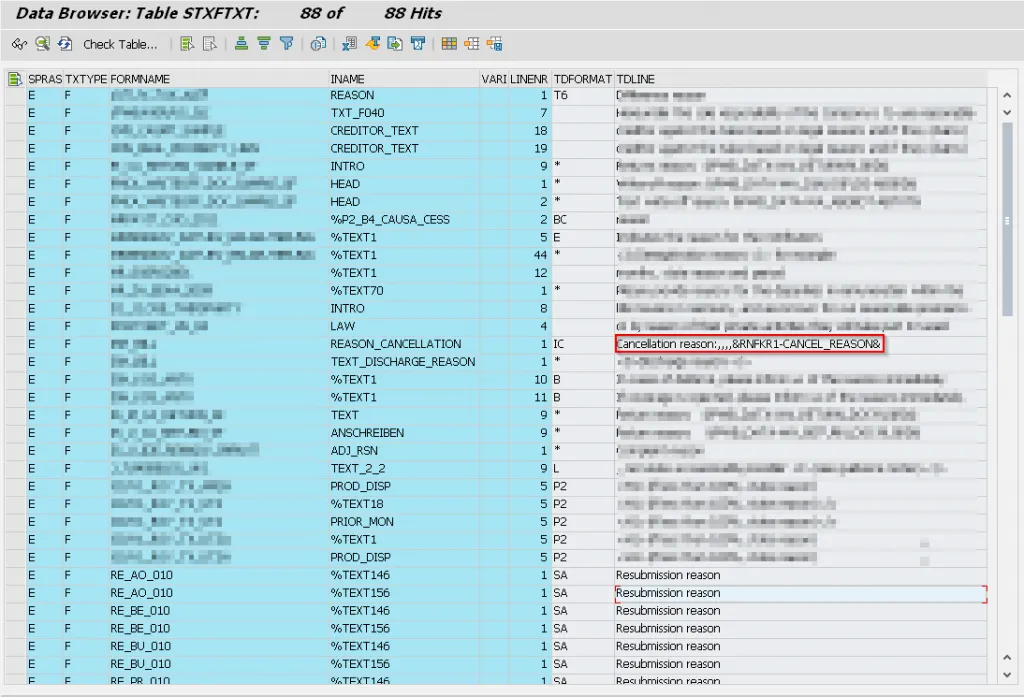This screenshot has width=1024, height=697.
Task: Click the Refresh icon in the toolbar
Action: (x=65, y=44)
